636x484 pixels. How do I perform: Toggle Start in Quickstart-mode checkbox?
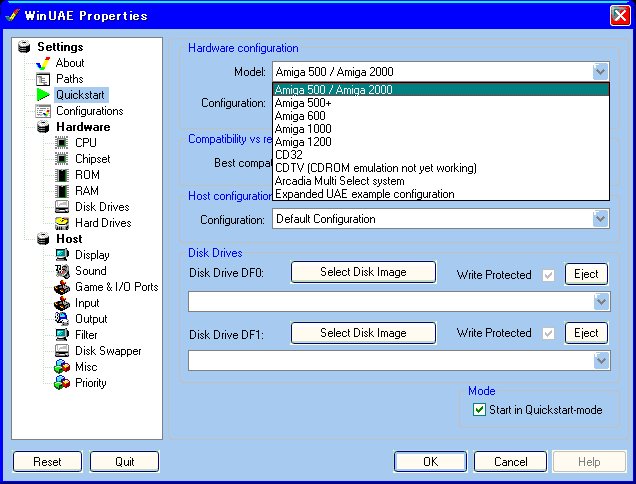tap(479, 410)
